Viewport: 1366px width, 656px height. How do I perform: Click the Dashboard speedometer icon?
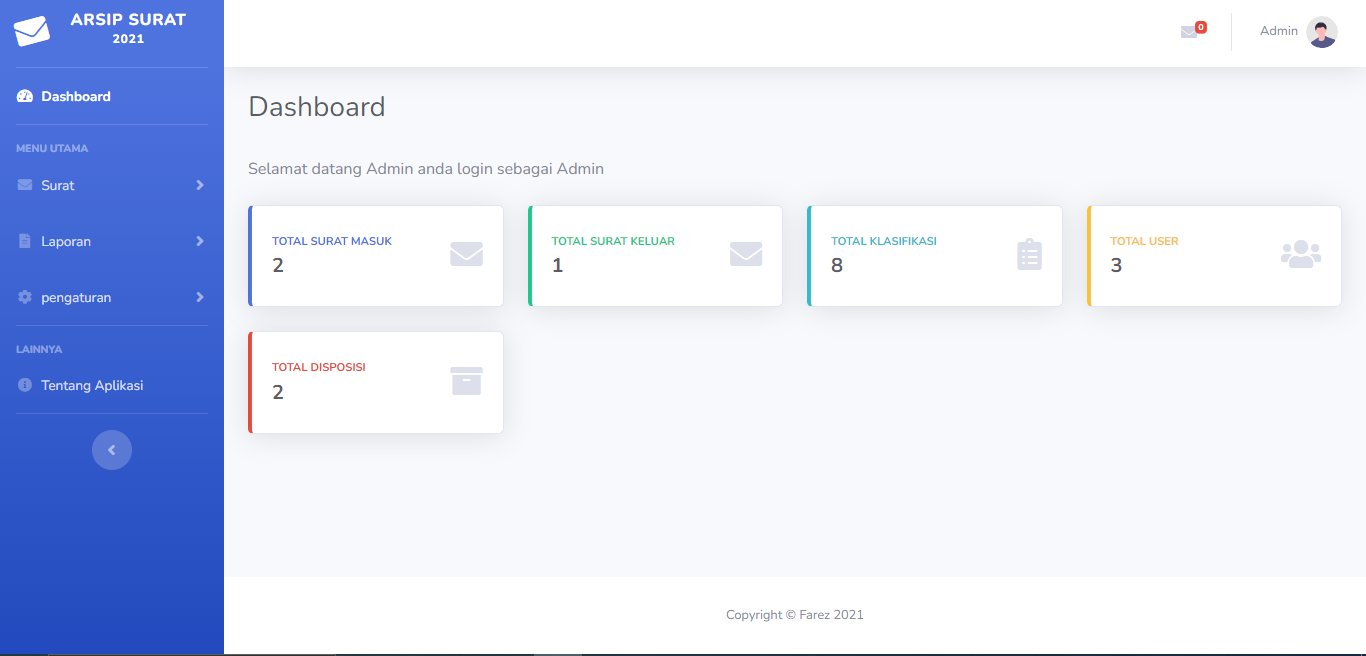pos(25,97)
